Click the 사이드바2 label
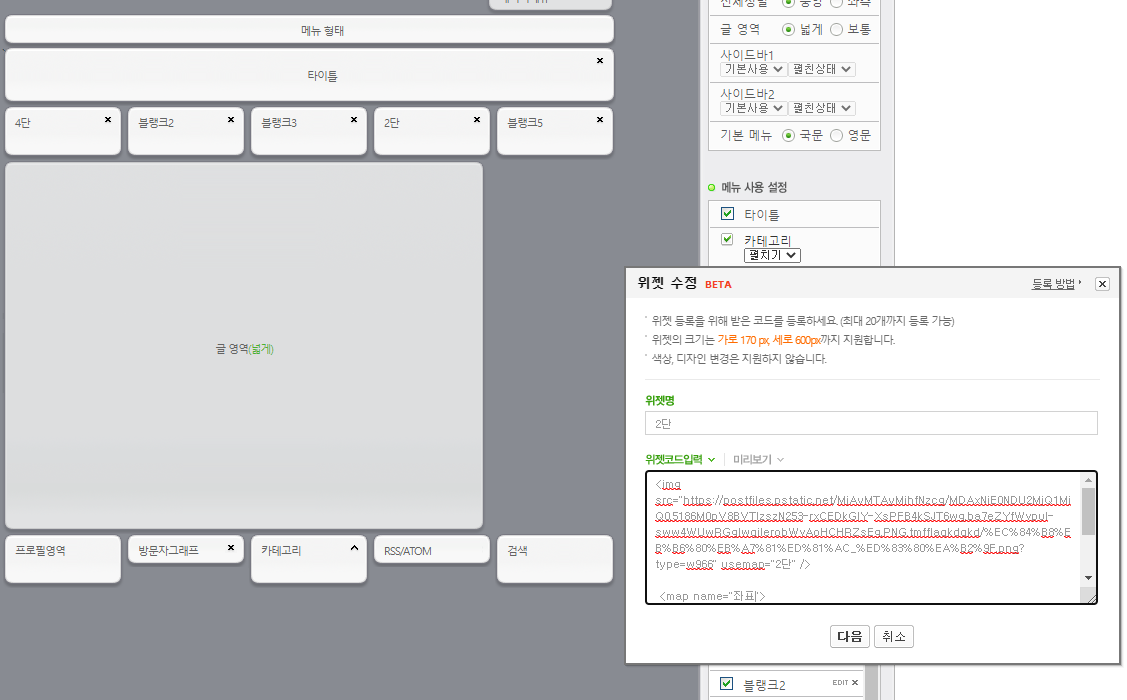 [747, 93]
